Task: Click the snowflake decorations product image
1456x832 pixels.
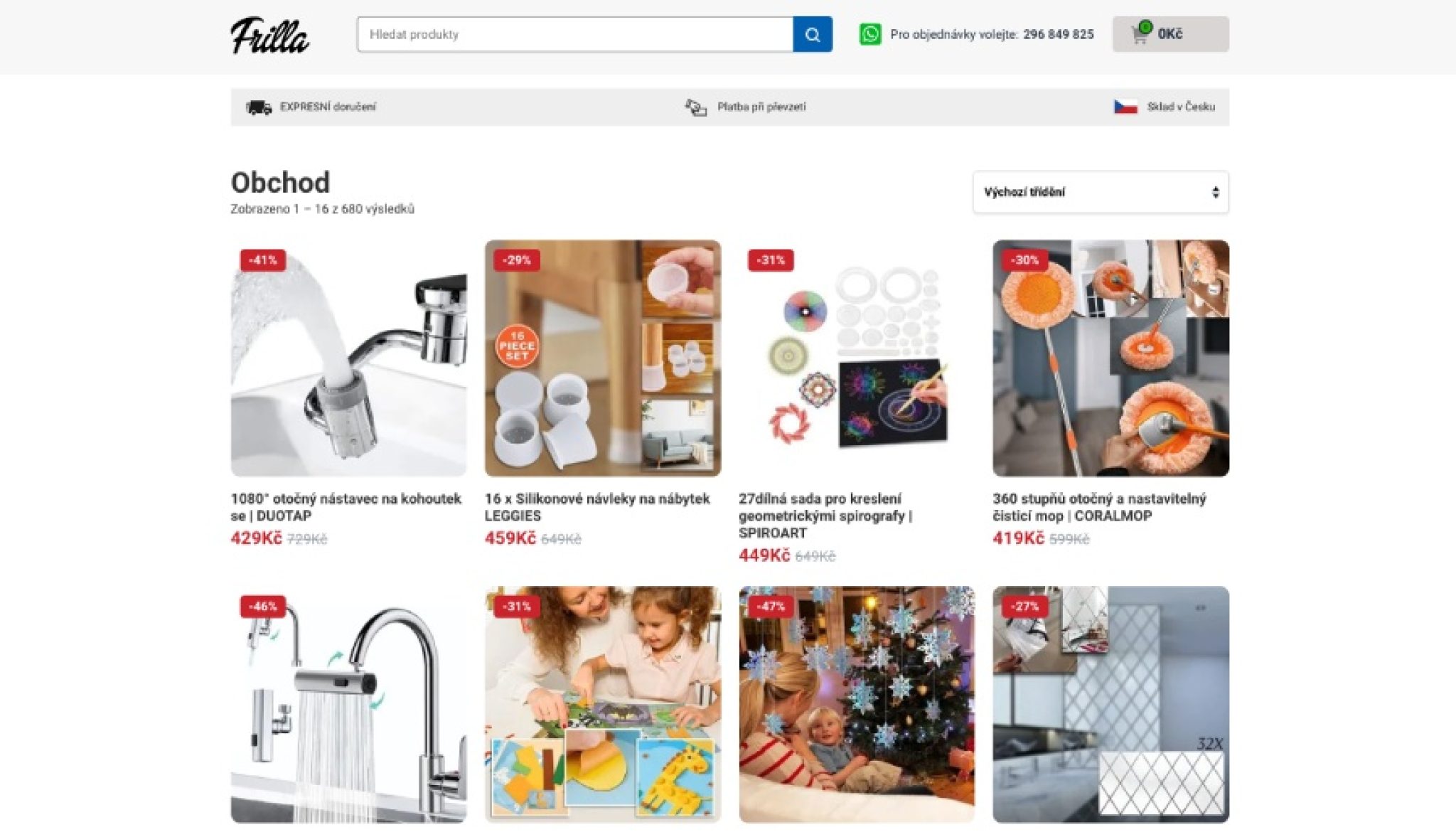Action: (x=857, y=704)
